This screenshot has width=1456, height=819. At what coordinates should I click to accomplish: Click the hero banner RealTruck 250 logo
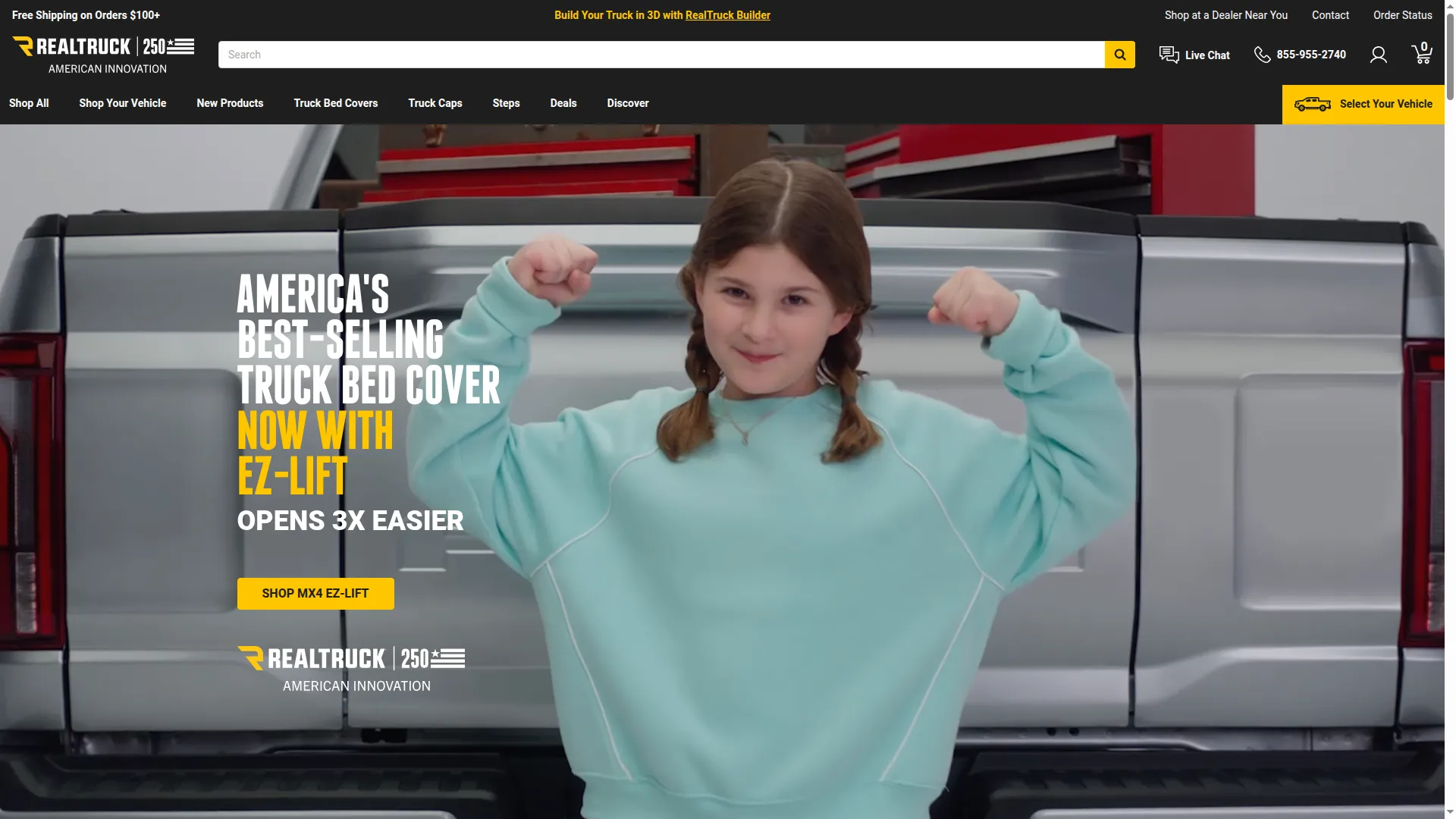351,670
